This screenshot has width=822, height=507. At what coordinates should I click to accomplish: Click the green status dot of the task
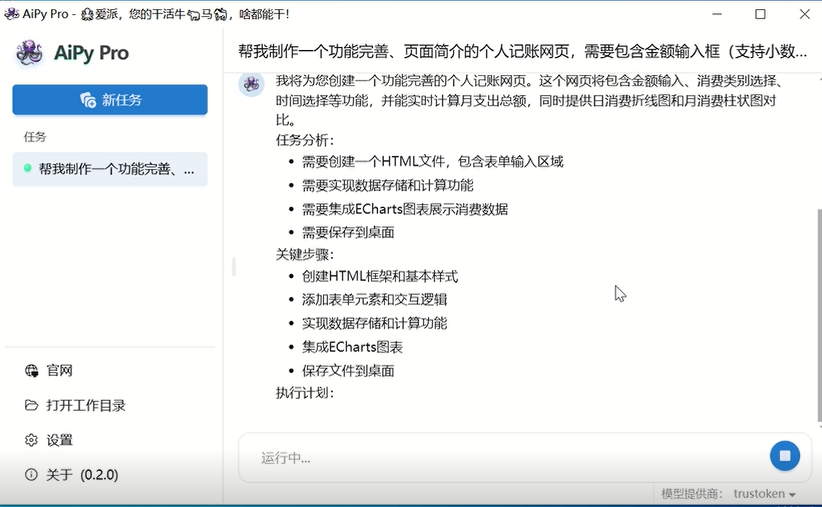pos(28,168)
